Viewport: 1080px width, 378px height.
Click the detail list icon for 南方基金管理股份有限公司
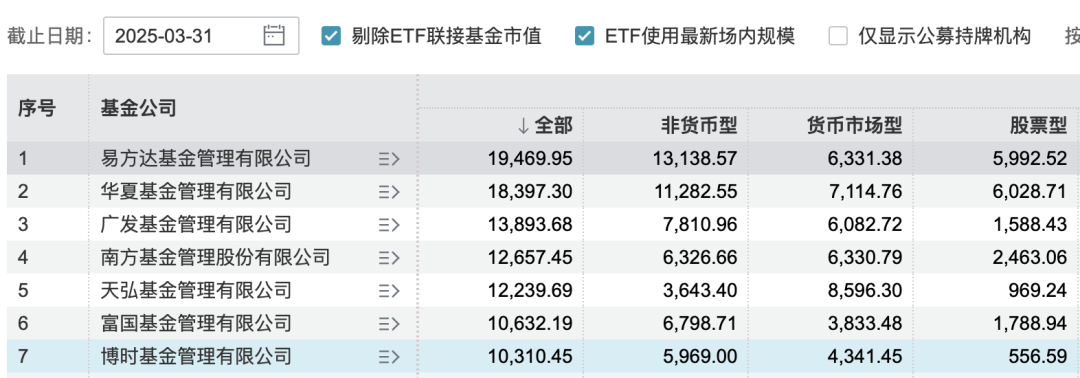click(x=389, y=258)
